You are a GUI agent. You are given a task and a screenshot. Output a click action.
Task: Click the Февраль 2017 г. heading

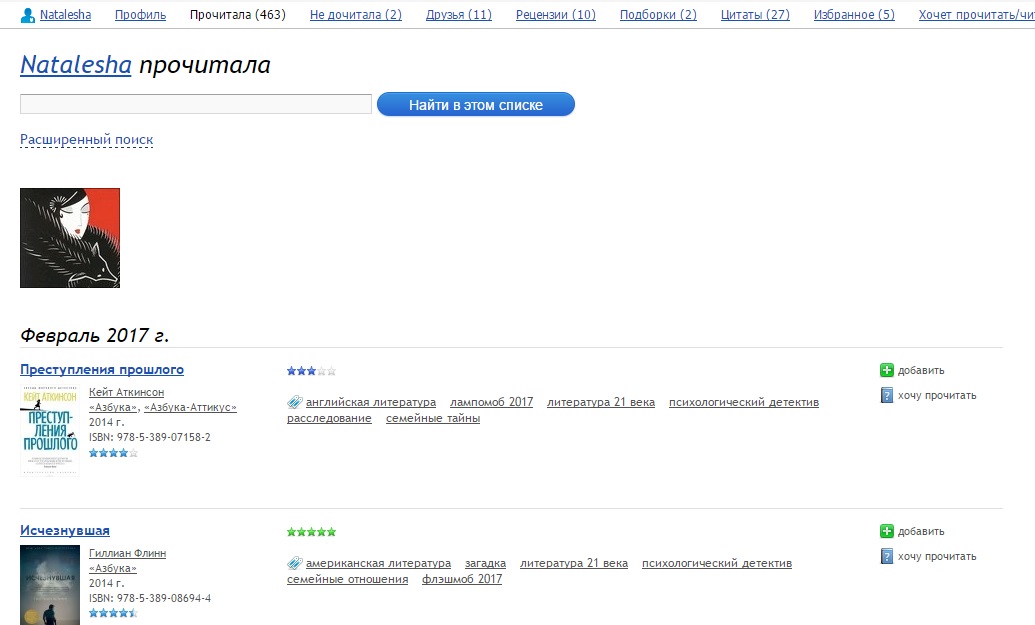[x=94, y=335]
